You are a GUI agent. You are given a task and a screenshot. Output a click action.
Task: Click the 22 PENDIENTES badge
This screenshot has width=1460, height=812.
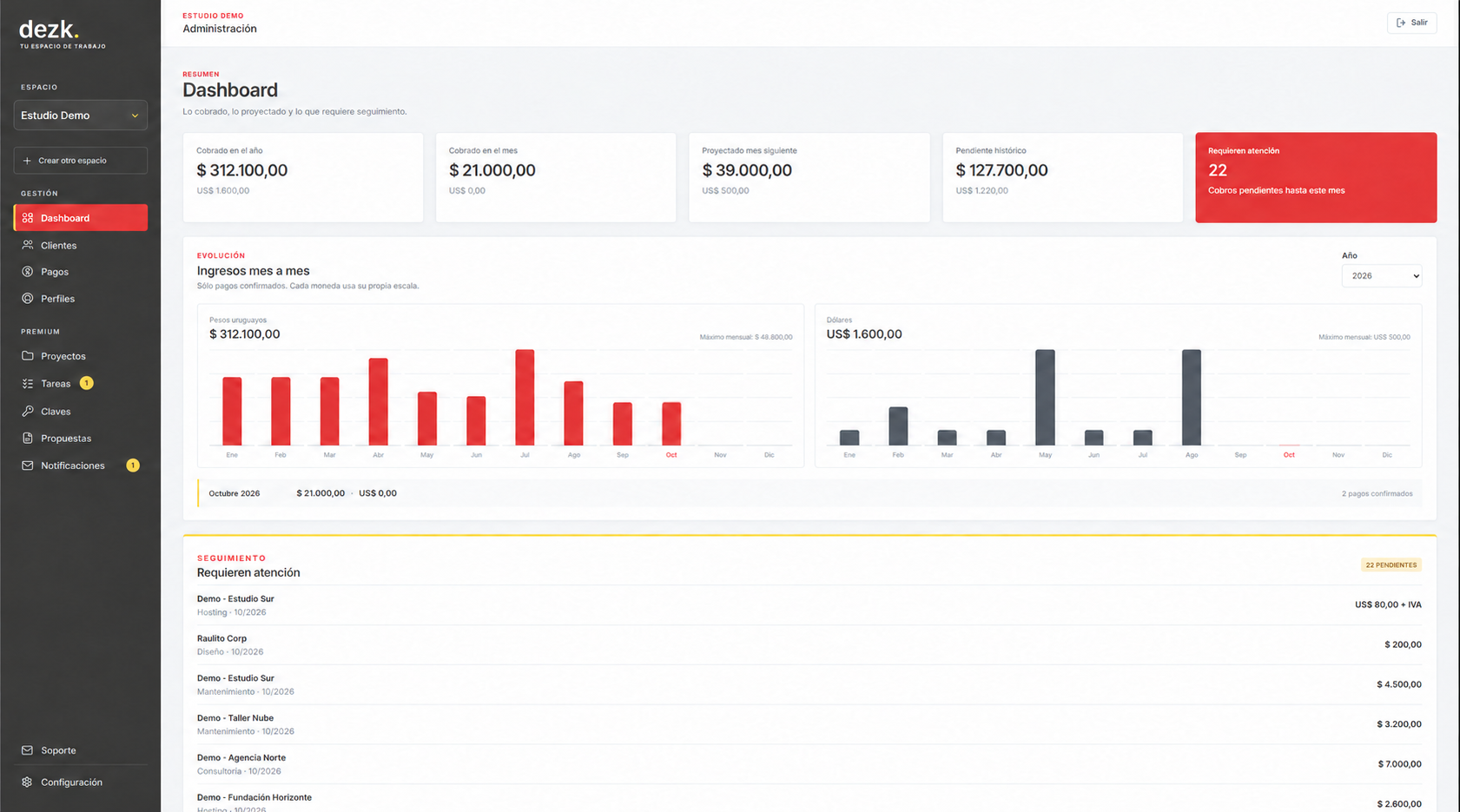tap(1391, 564)
